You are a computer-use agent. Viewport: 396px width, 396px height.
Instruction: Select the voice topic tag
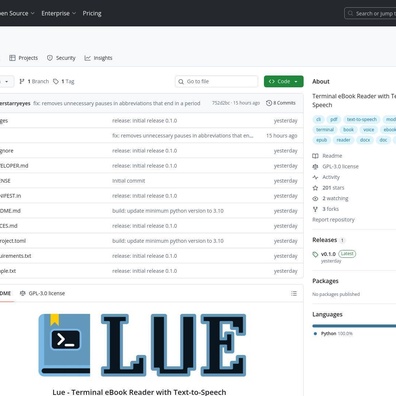[369, 130]
